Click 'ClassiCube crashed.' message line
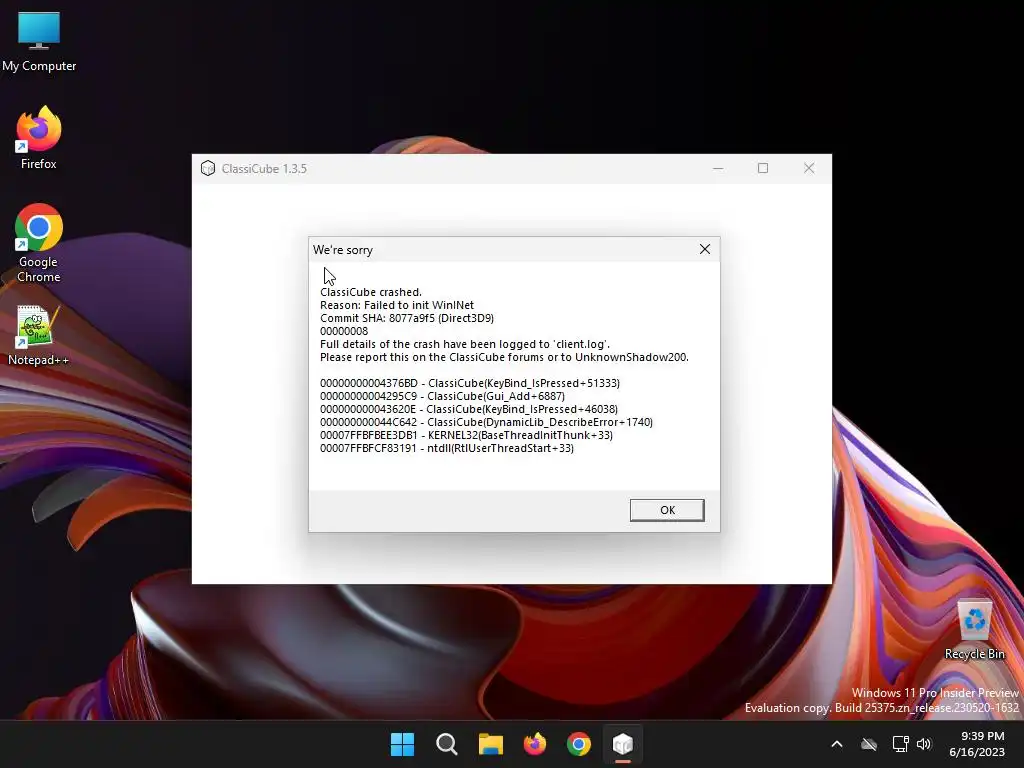 (x=371, y=292)
